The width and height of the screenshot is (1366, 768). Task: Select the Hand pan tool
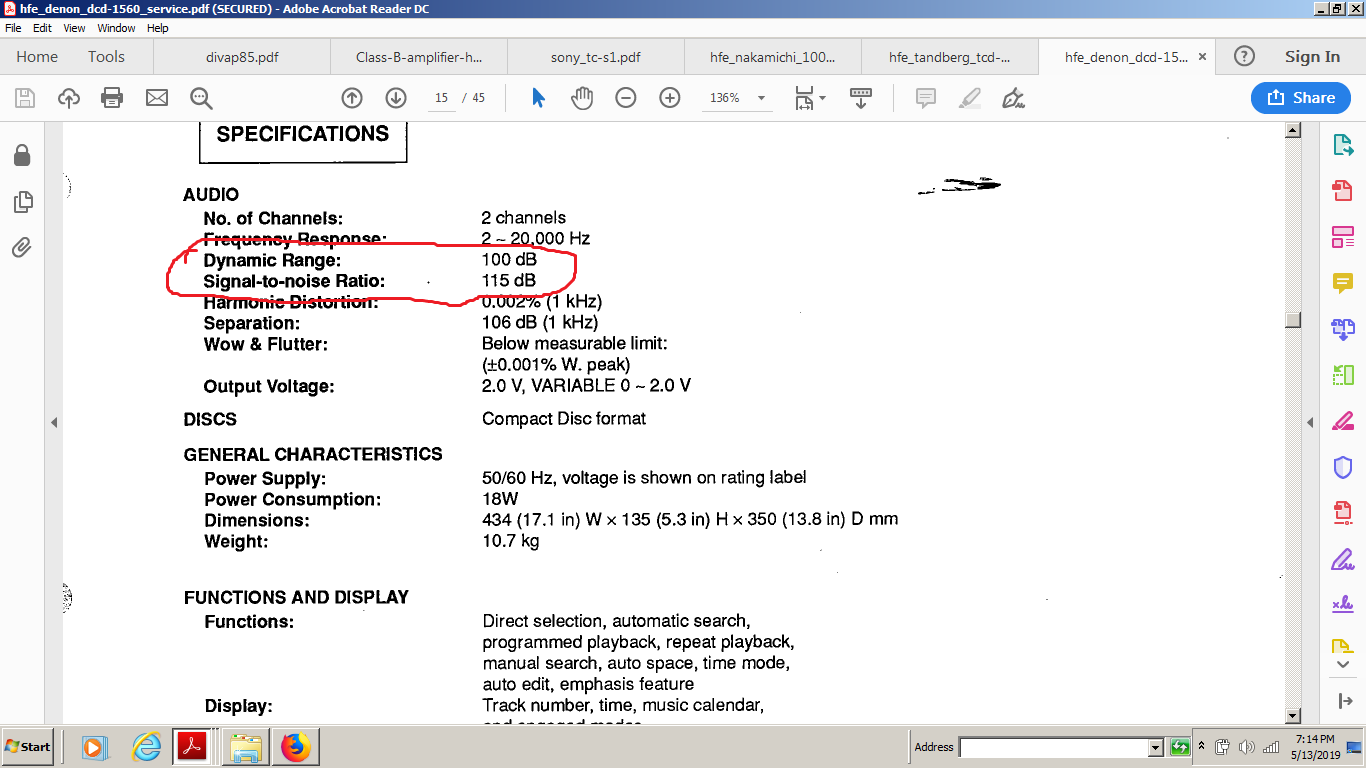point(582,98)
